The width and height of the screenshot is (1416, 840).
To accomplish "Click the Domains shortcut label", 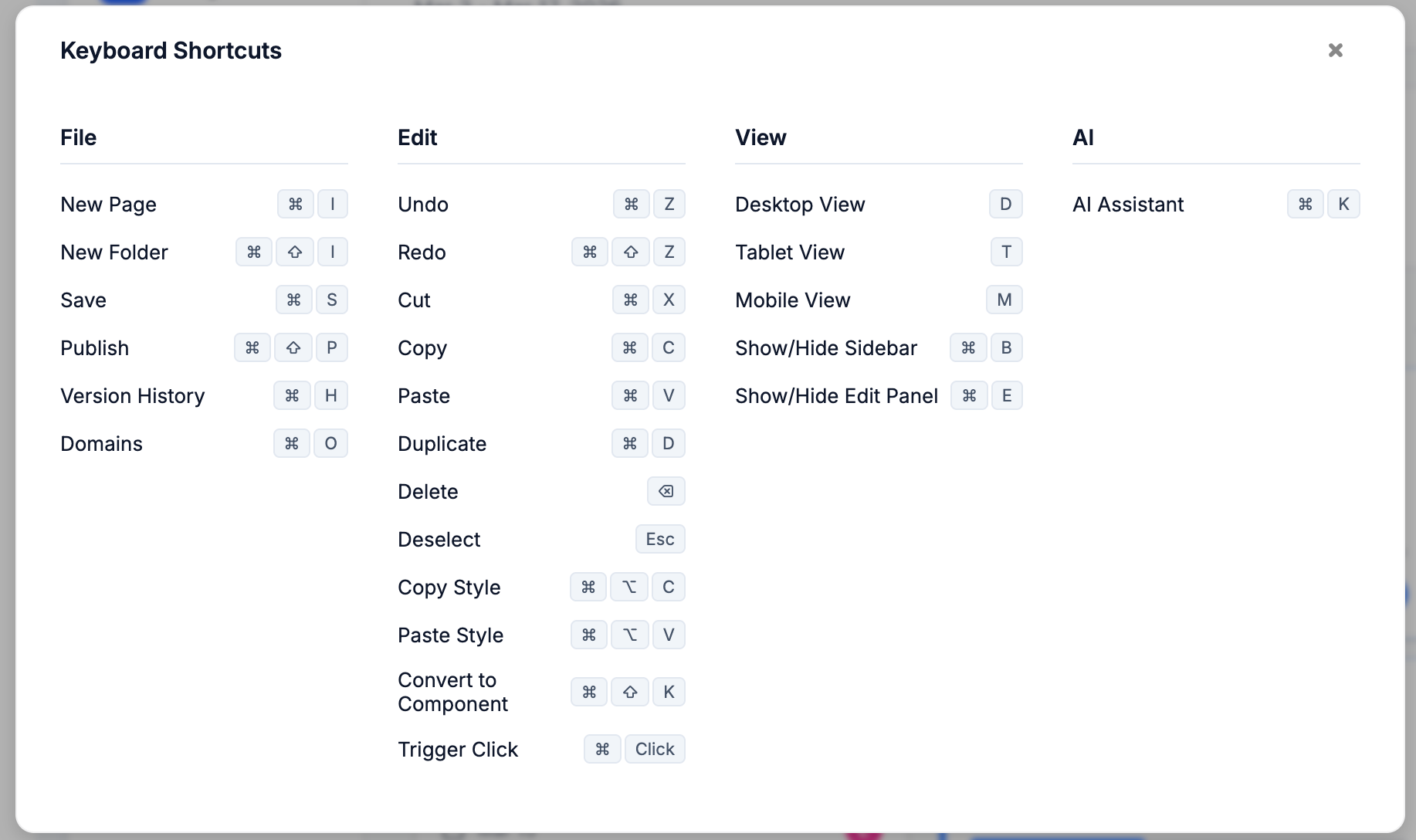I will 101,443.
